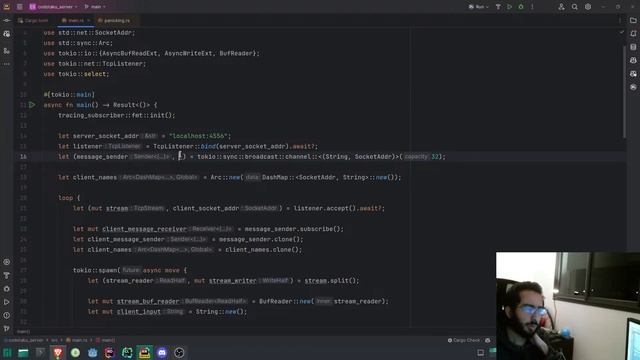
Task: Open the fifth right stripe tool window icon
Action: point(633,74)
